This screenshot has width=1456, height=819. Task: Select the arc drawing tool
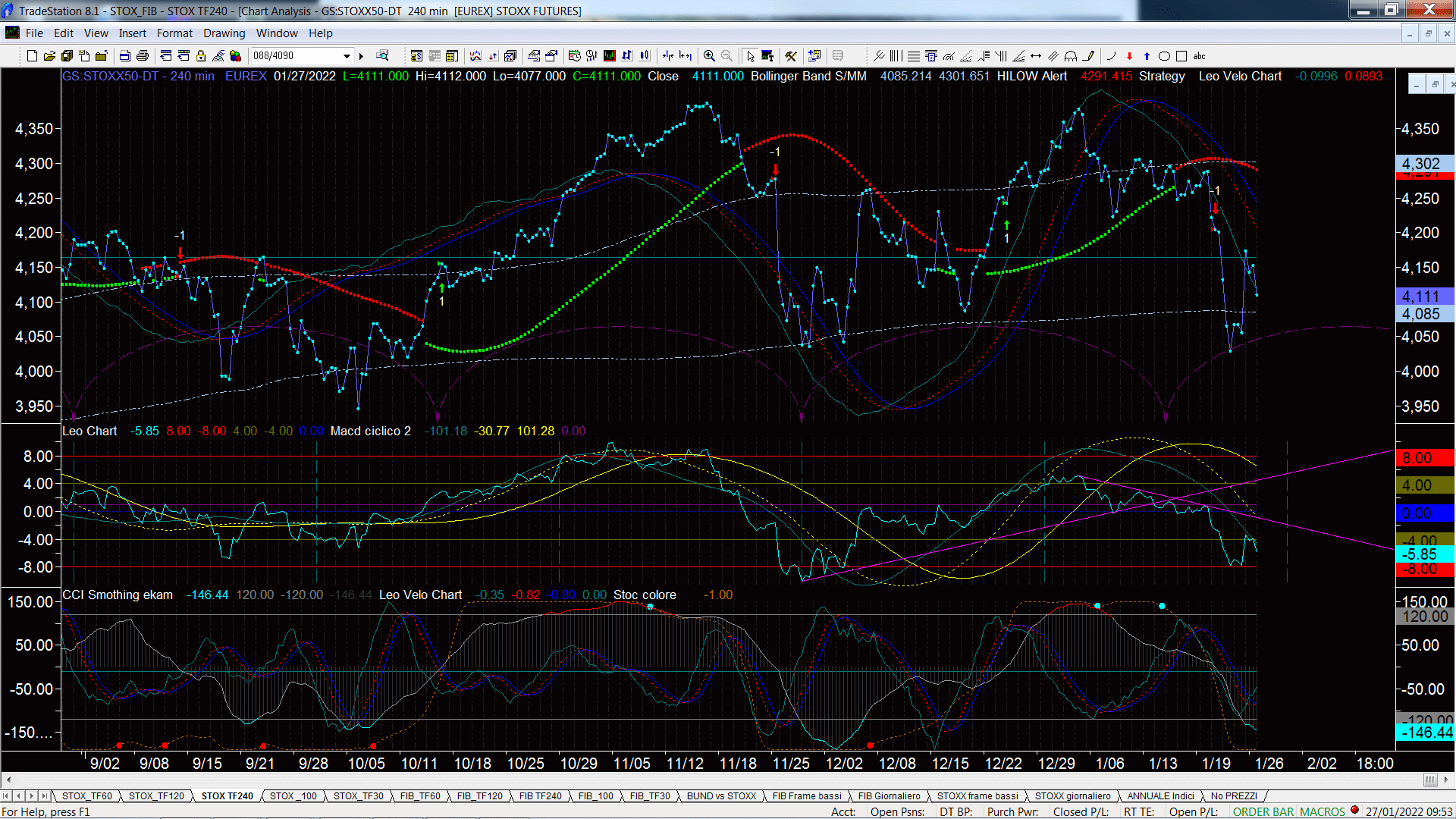pos(1070,56)
